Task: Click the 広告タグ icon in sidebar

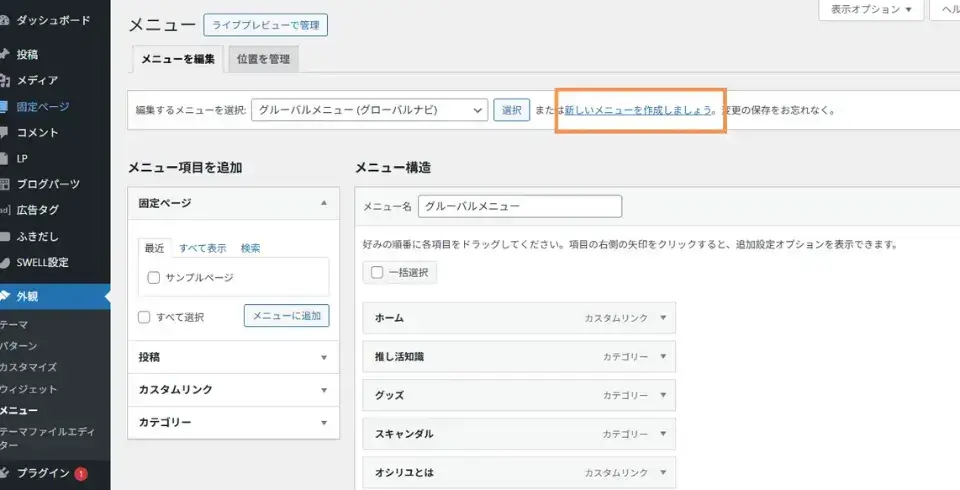Action: pos(5,210)
